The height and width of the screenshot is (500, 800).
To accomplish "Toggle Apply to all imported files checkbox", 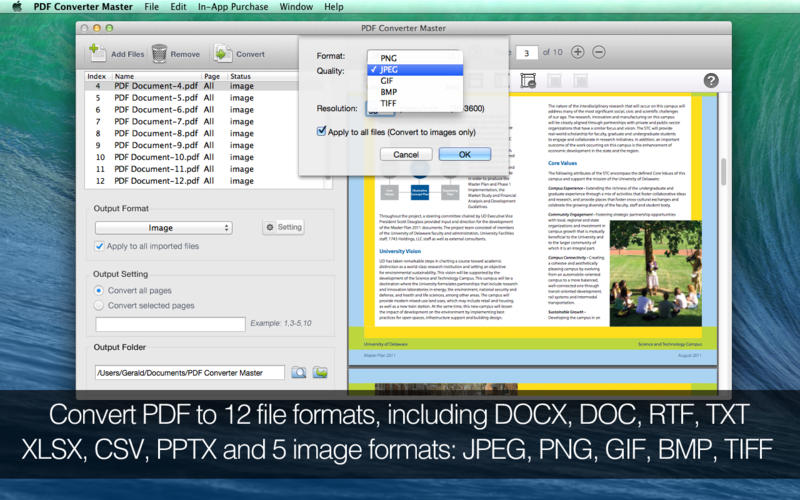I will pos(99,246).
